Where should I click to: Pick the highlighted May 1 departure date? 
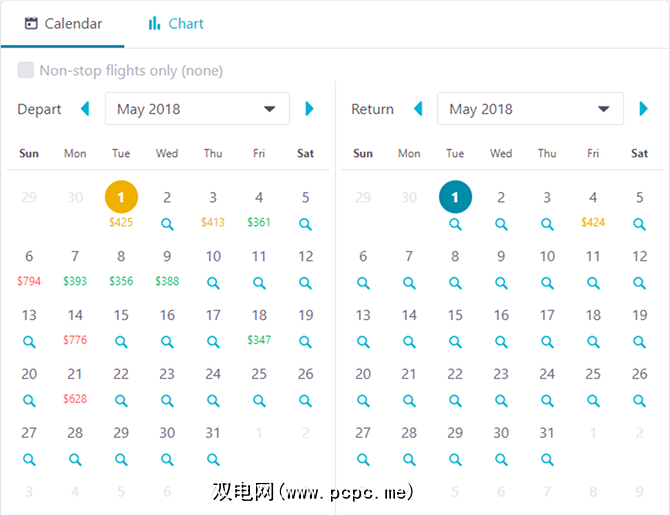121,197
